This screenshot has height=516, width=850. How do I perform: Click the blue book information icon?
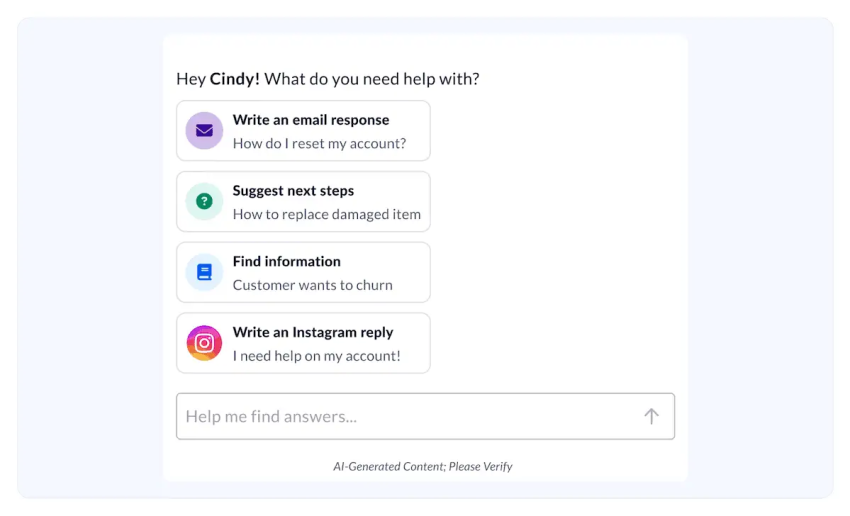click(x=204, y=272)
